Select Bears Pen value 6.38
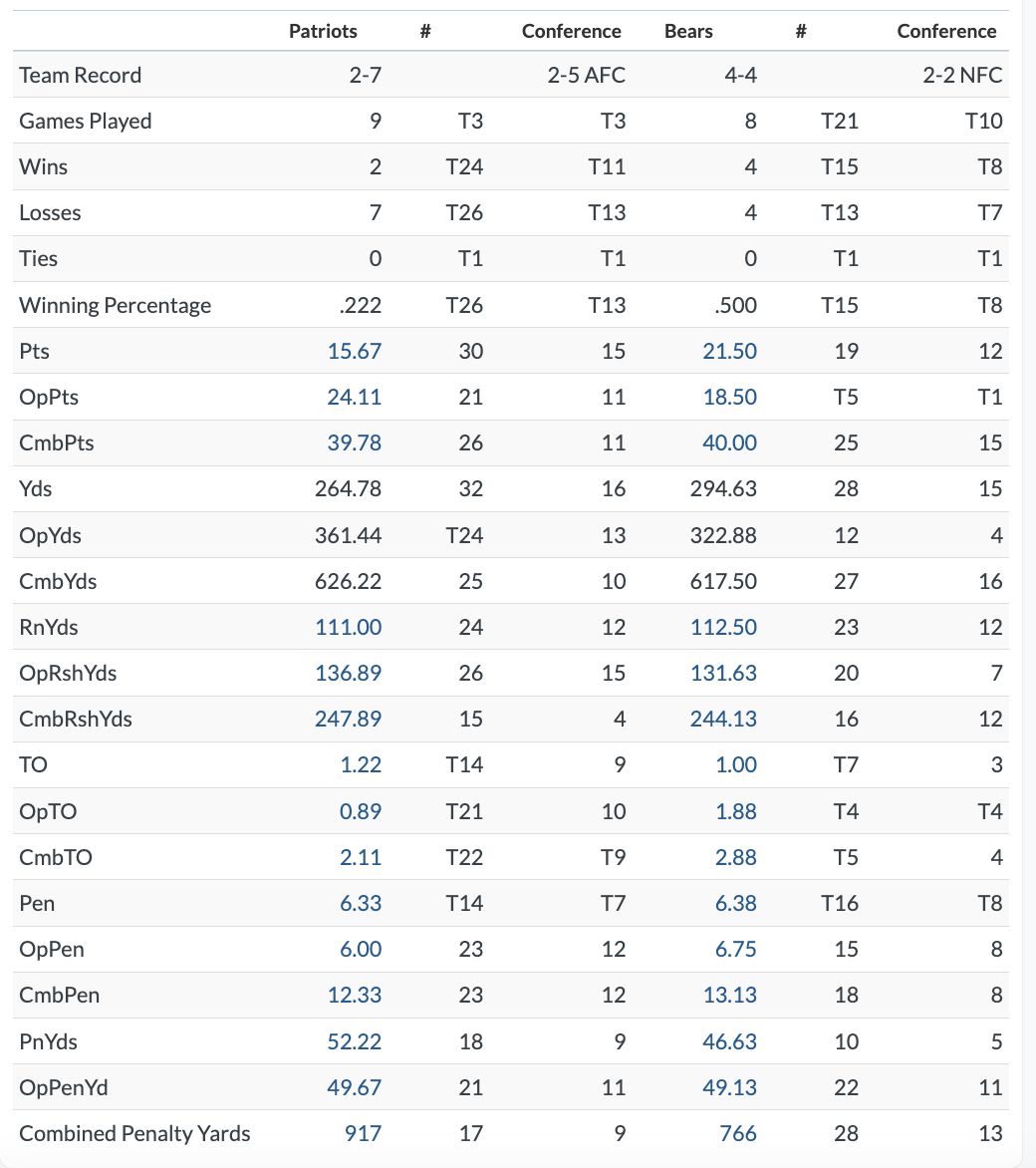The width and height of the screenshot is (1036, 1168). tap(735, 903)
